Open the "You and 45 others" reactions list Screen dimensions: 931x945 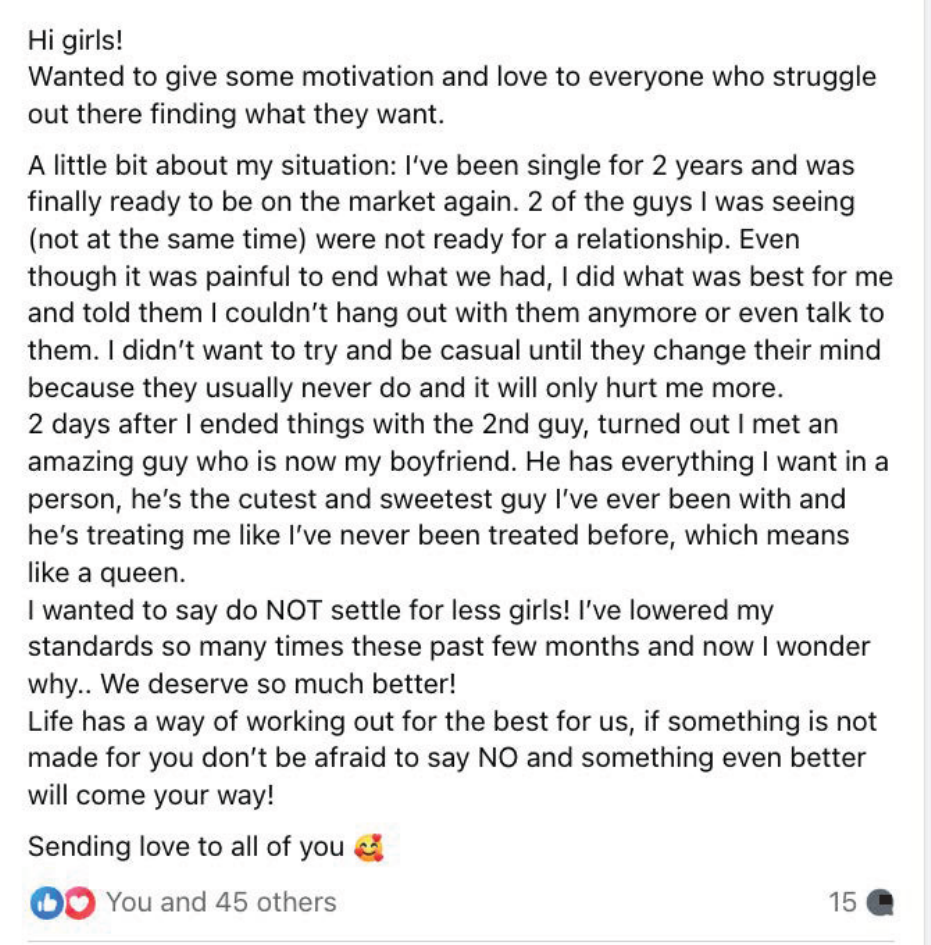pyautogui.click(x=221, y=902)
